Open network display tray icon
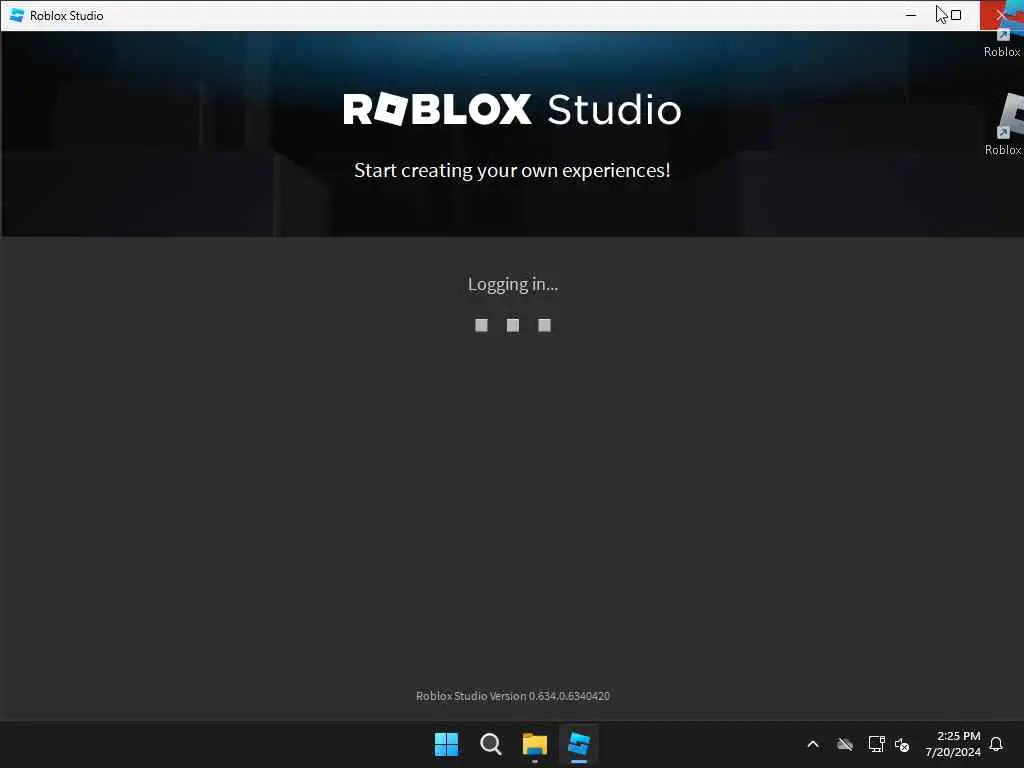 [876, 744]
